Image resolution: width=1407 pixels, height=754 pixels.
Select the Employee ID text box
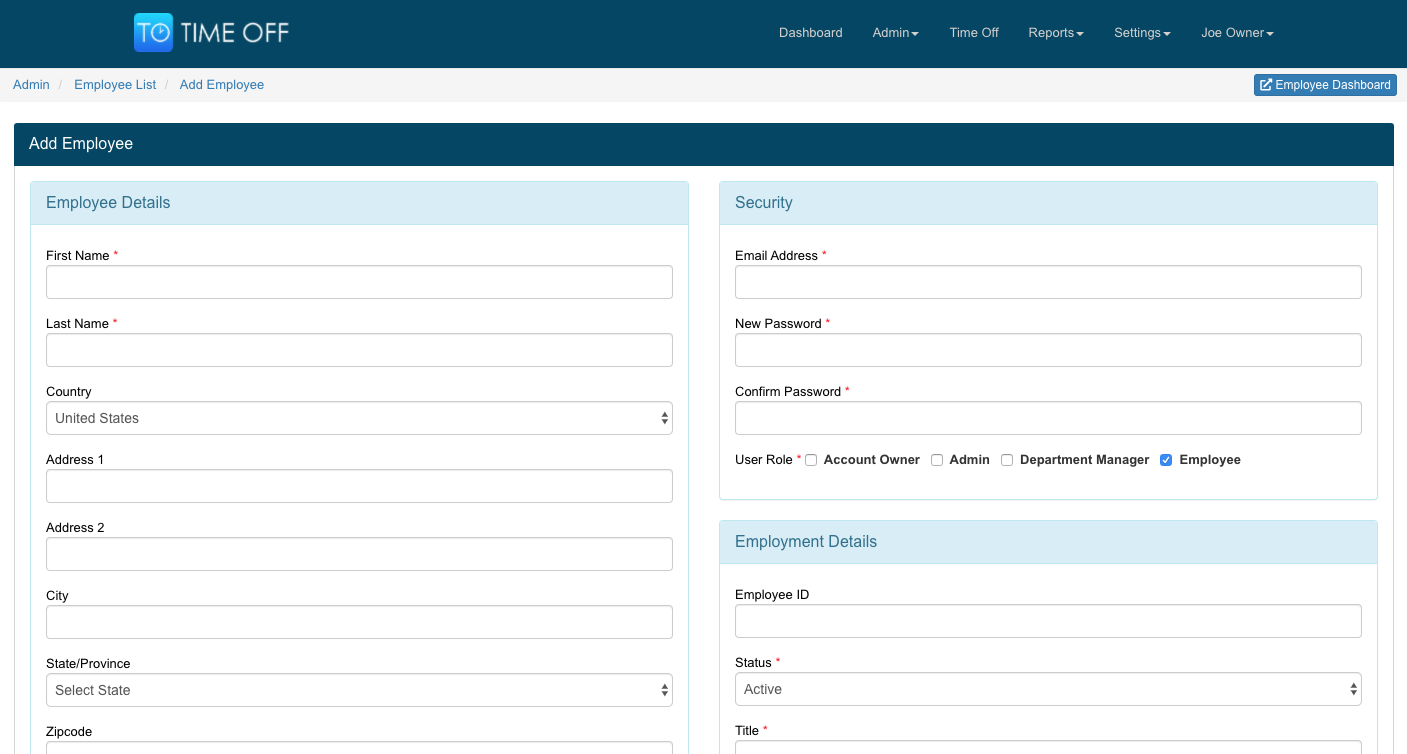coord(1048,621)
